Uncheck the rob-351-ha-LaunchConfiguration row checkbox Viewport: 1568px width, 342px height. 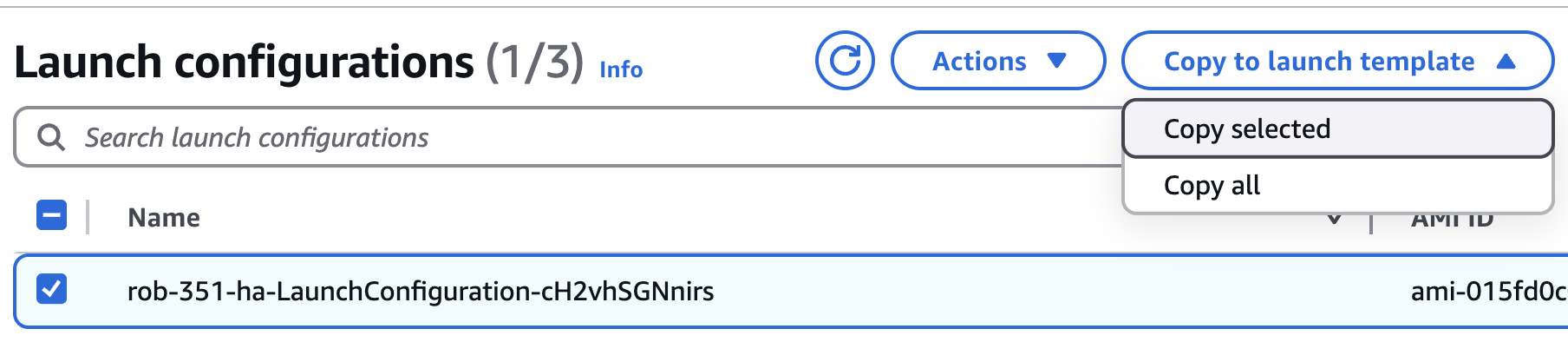coord(52,289)
